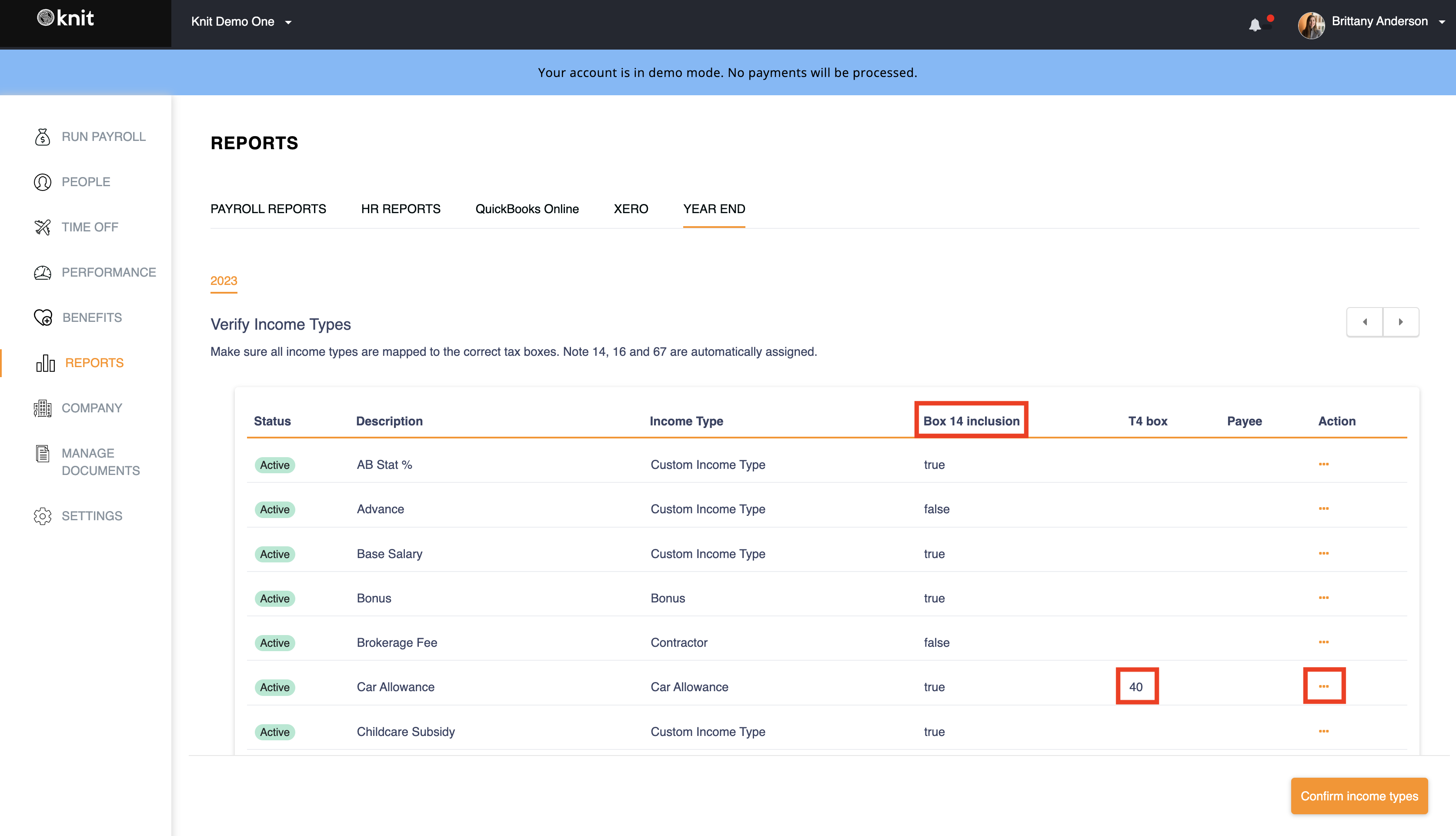Click the Active badge for Advance
Viewport: 1456px width, 836px height.
275,509
